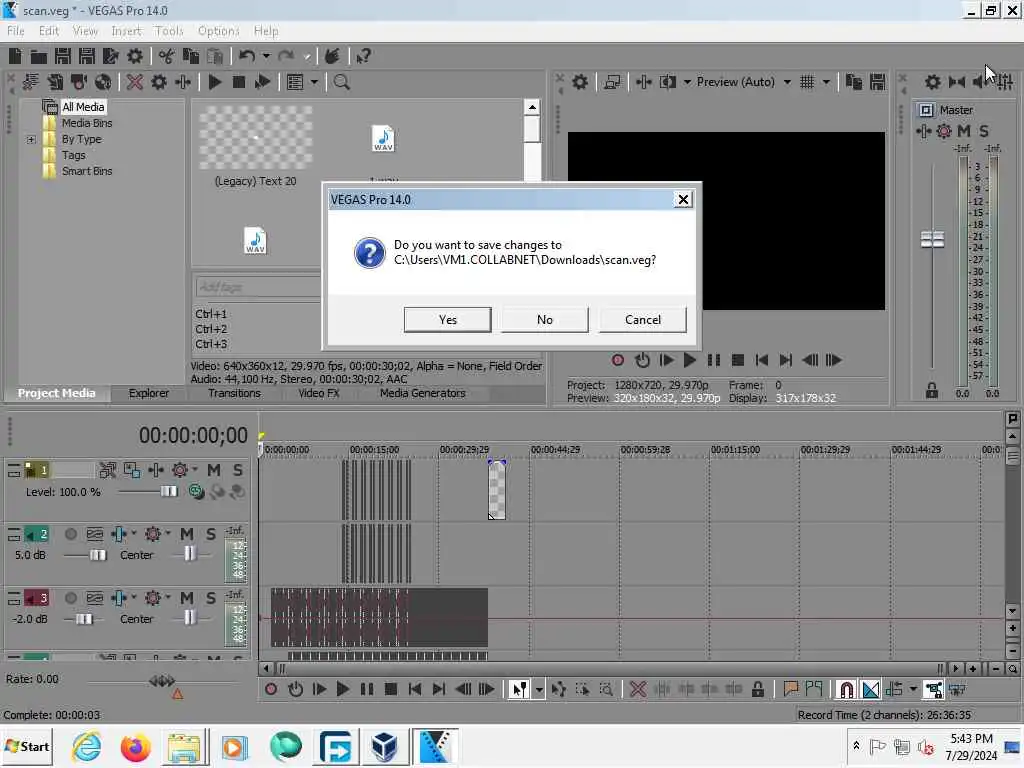Viewport: 1024px width, 768px height.
Task: Close the VEGAS Pro 14.0 dialog
Action: [683, 199]
